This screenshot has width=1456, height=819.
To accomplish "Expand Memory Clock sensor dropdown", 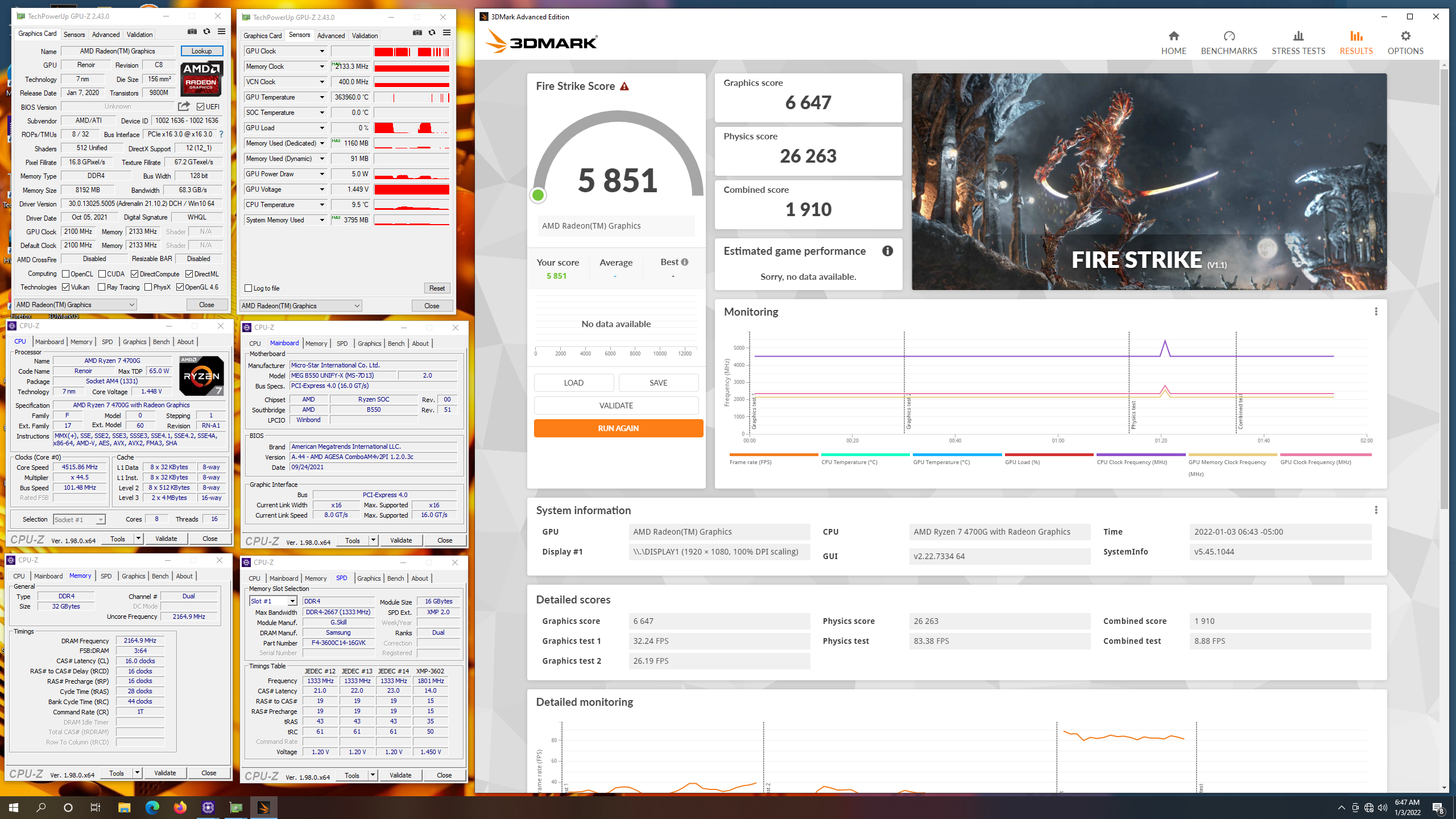I will (322, 67).
